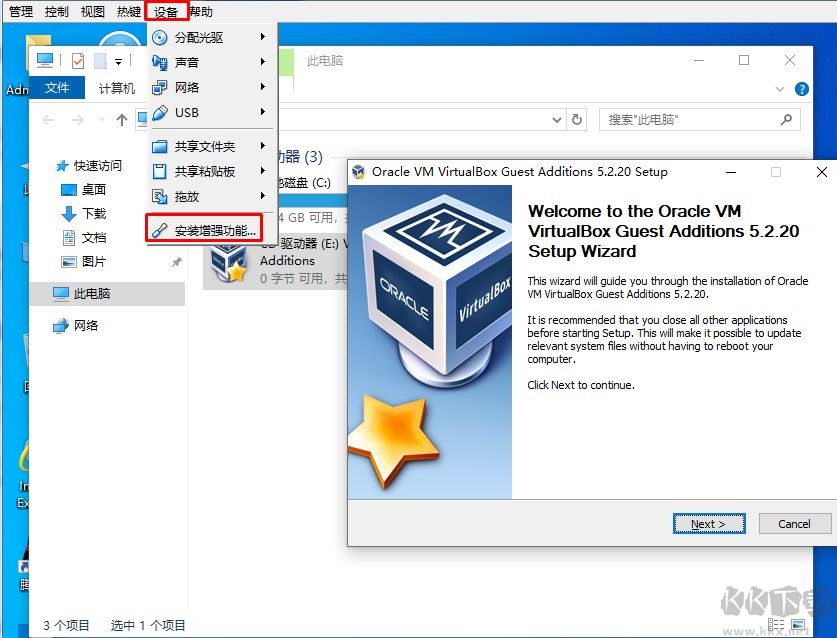837x638 pixels.
Task: Open 下载 folder from the sidebar
Action: (x=95, y=213)
